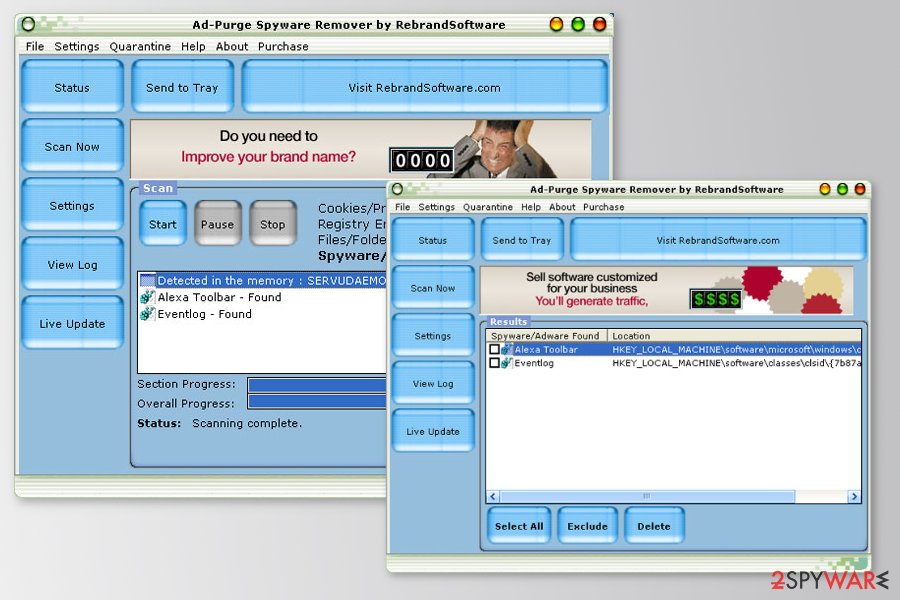
Task: Click Alexa Toolbar HKEY_LOCAL_MACHINE location cell
Action: (736, 349)
